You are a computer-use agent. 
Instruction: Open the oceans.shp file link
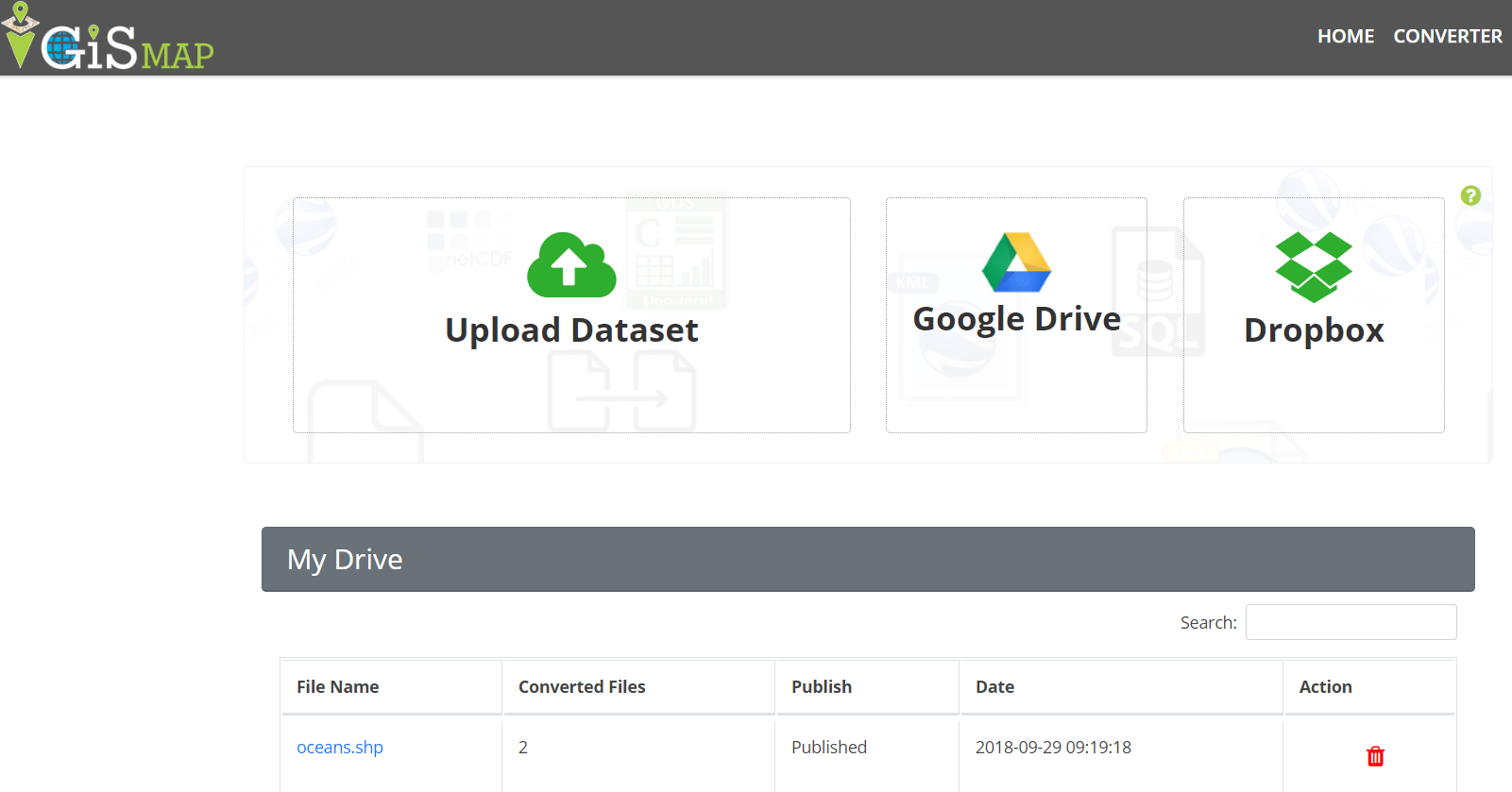click(340, 747)
